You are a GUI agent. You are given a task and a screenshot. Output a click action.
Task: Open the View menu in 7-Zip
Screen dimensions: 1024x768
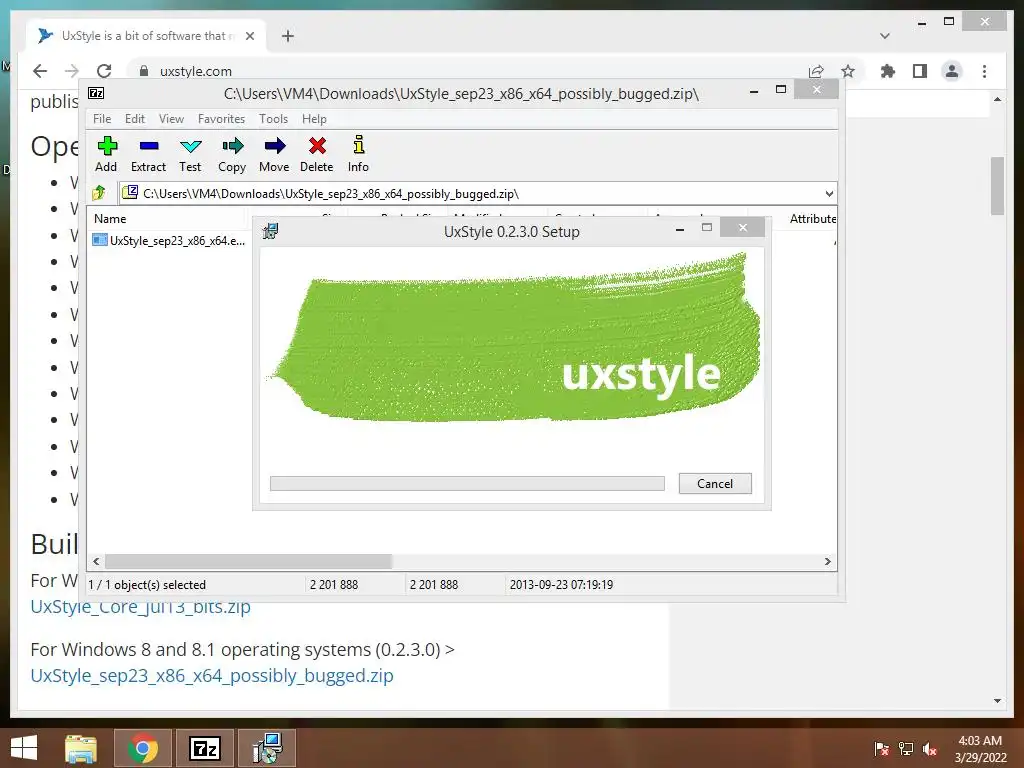point(171,119)
